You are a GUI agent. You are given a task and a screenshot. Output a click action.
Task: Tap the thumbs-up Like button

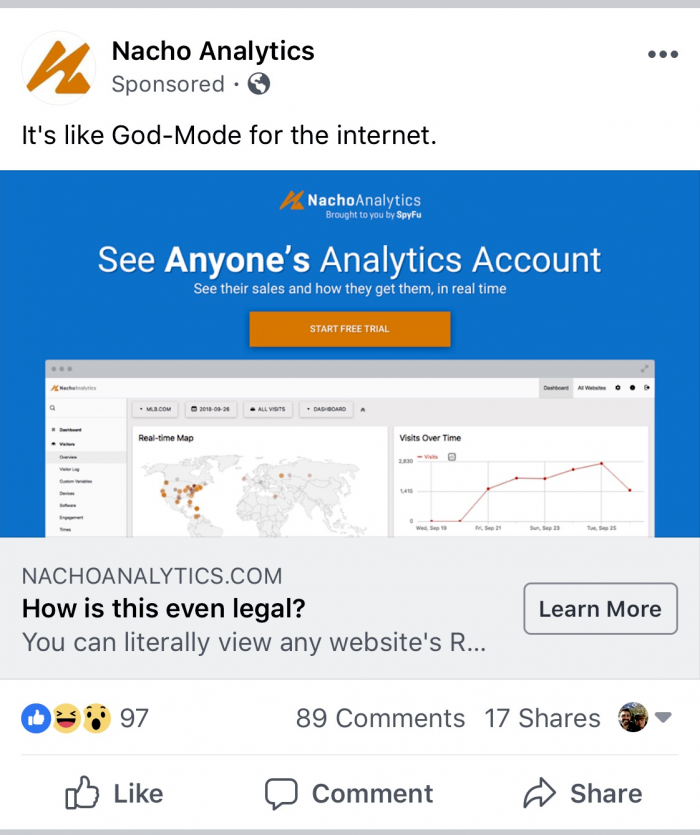coord(114,794)
